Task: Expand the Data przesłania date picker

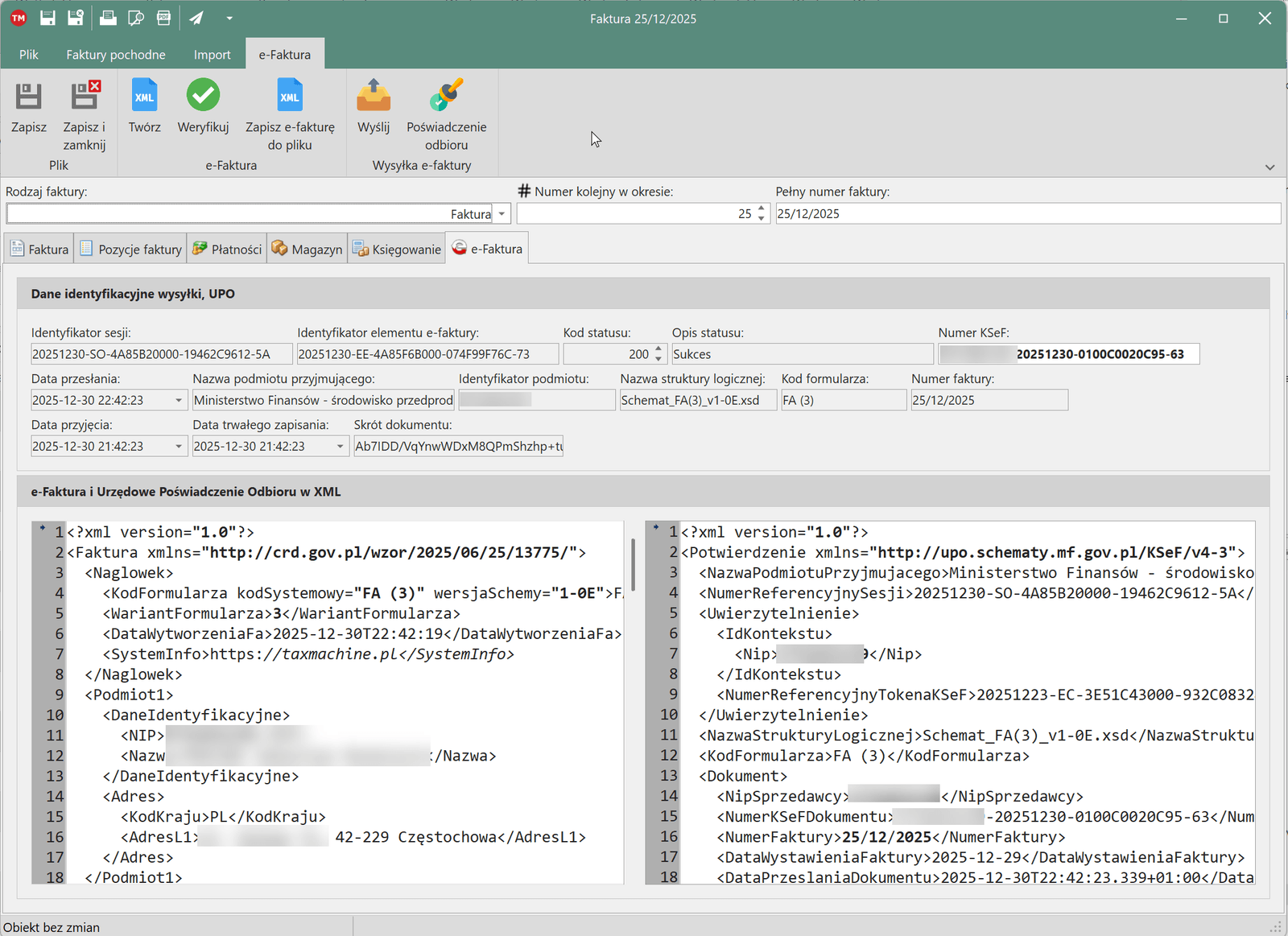Action: tap(179, 401)
